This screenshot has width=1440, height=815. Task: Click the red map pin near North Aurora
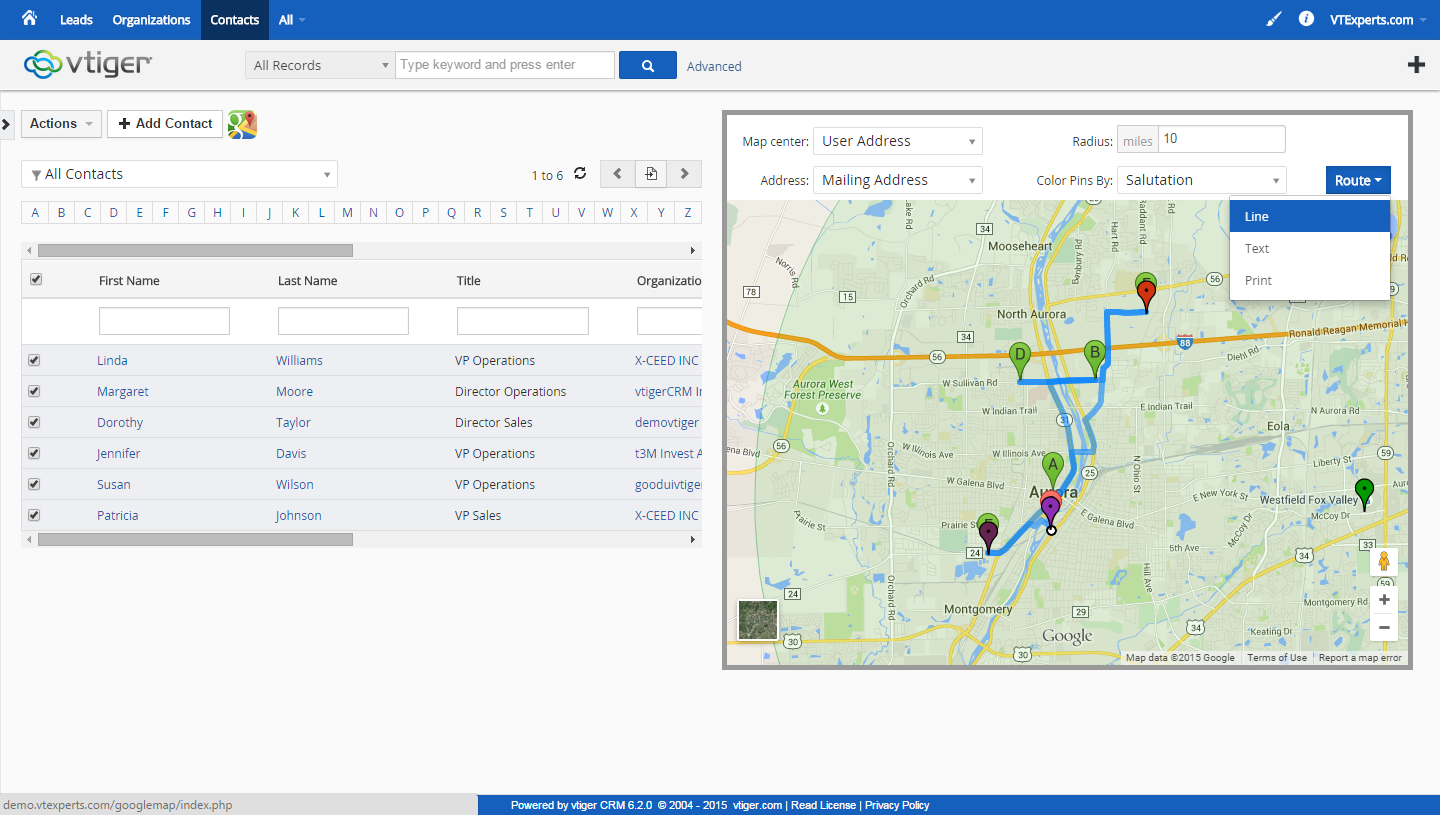pos(1147,295)
